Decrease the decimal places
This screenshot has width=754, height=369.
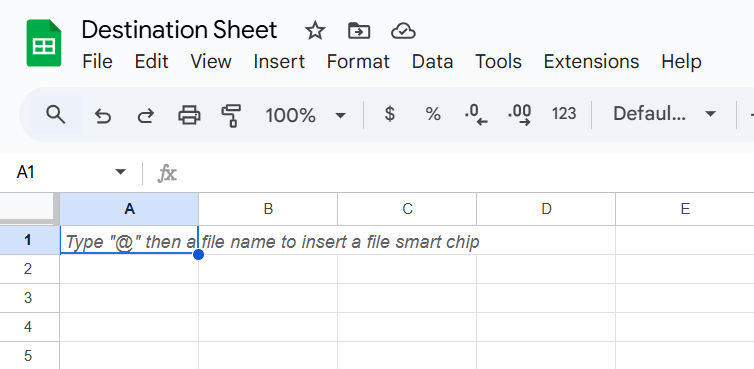point(476,115)
